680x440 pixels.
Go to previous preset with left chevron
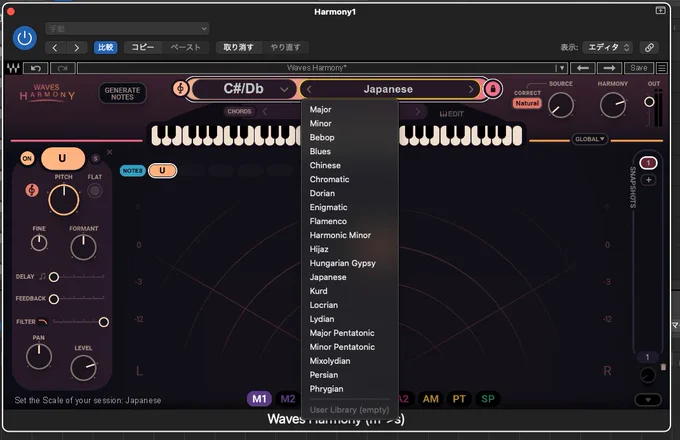coord(55,48)
